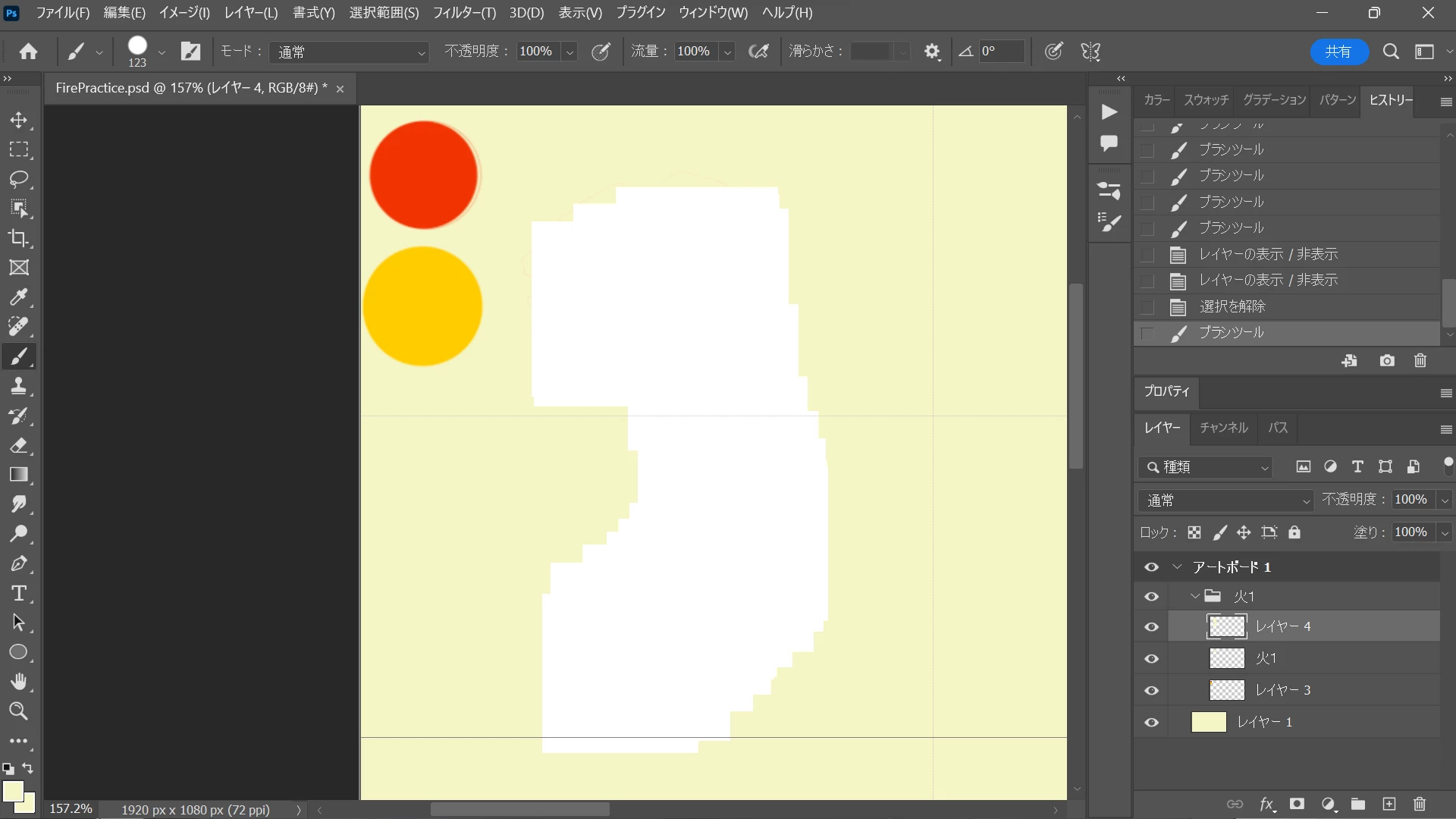Image resolution: width=1456 pixels, height=819 pixels.
Task: Click the foreground color swatch
Action: pos(13,791)
